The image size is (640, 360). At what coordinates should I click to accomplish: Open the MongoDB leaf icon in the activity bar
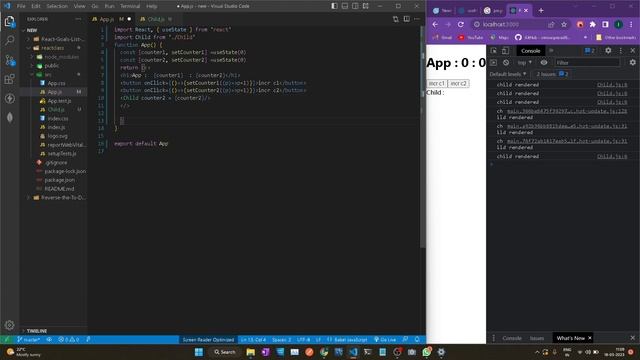click(x=9, y=118)
